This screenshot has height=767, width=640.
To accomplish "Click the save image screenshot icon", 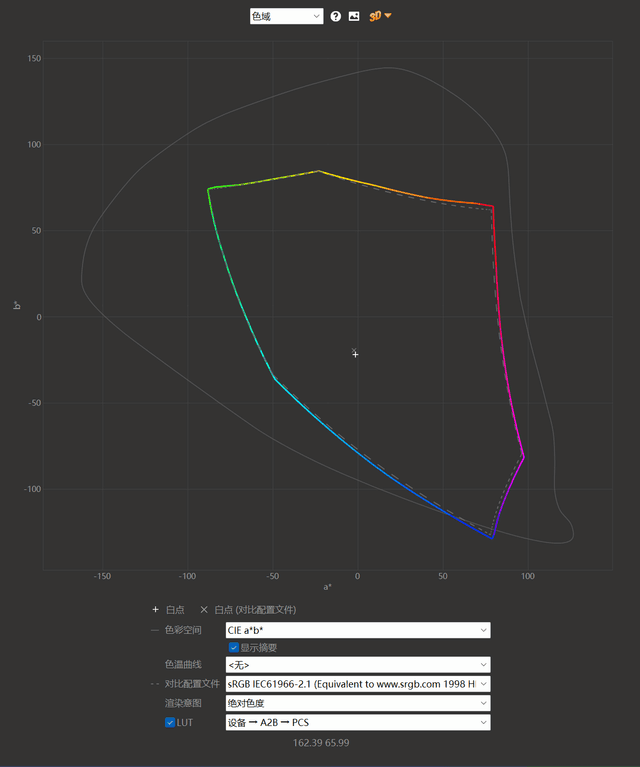I will click(354, 16).
